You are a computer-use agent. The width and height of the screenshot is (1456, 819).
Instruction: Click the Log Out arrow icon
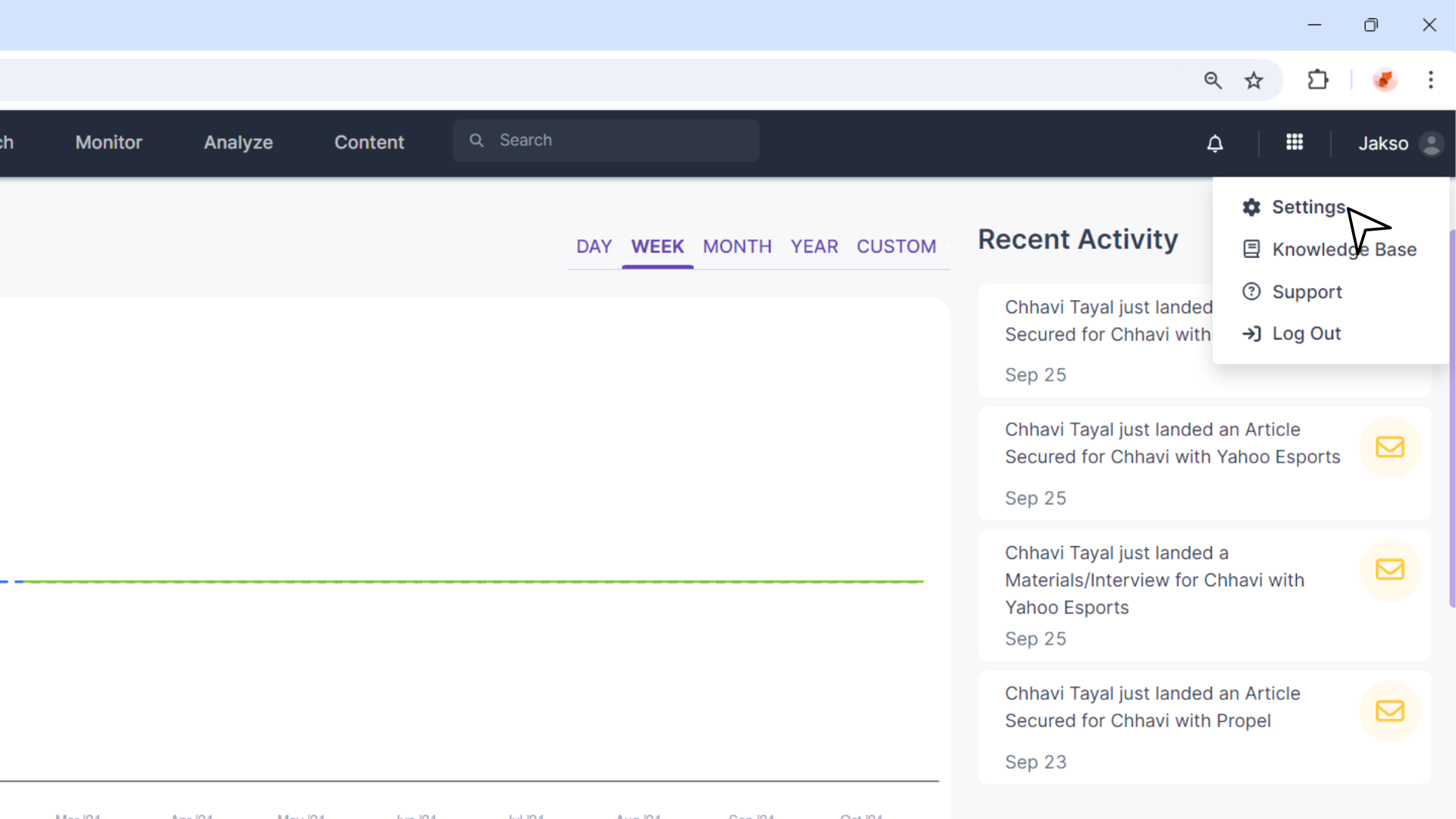point(1251,334)
